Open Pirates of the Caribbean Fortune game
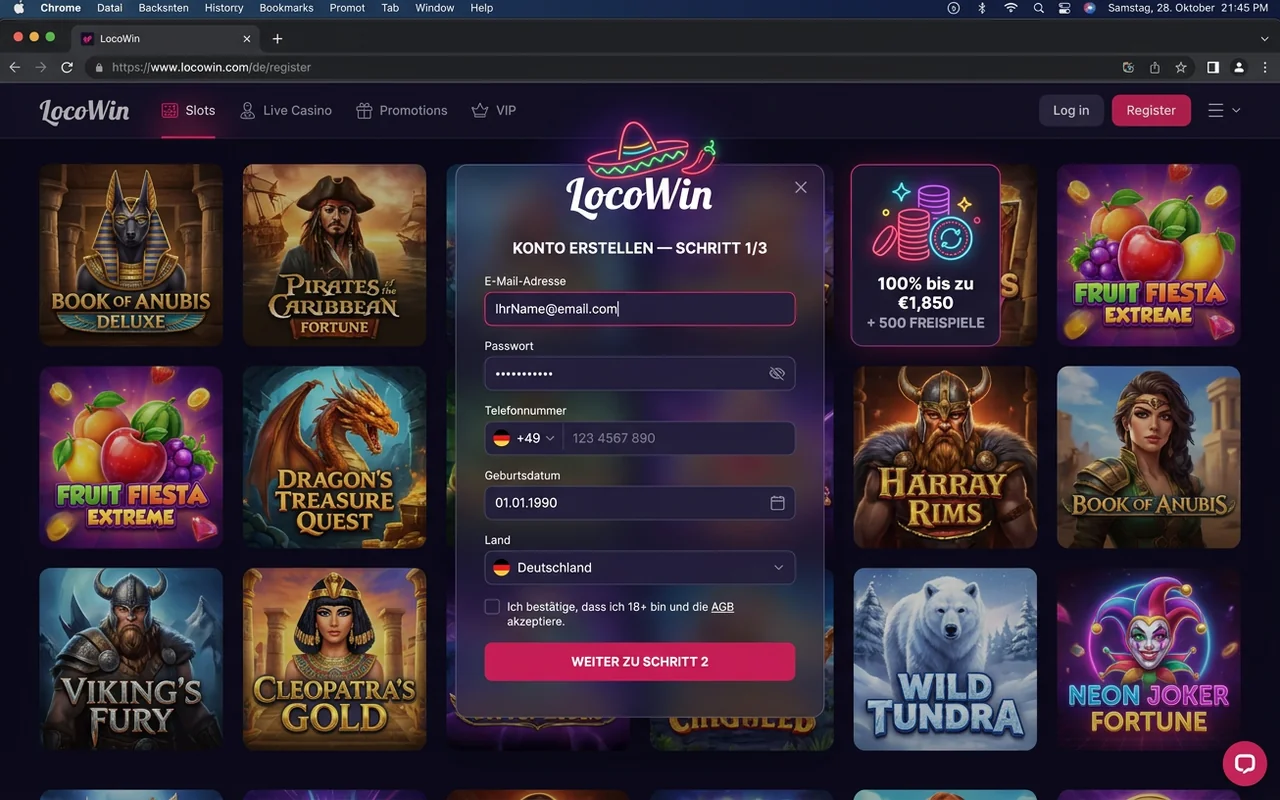The width and height of the screenshot is (1280, 800). tap(334, 255)
